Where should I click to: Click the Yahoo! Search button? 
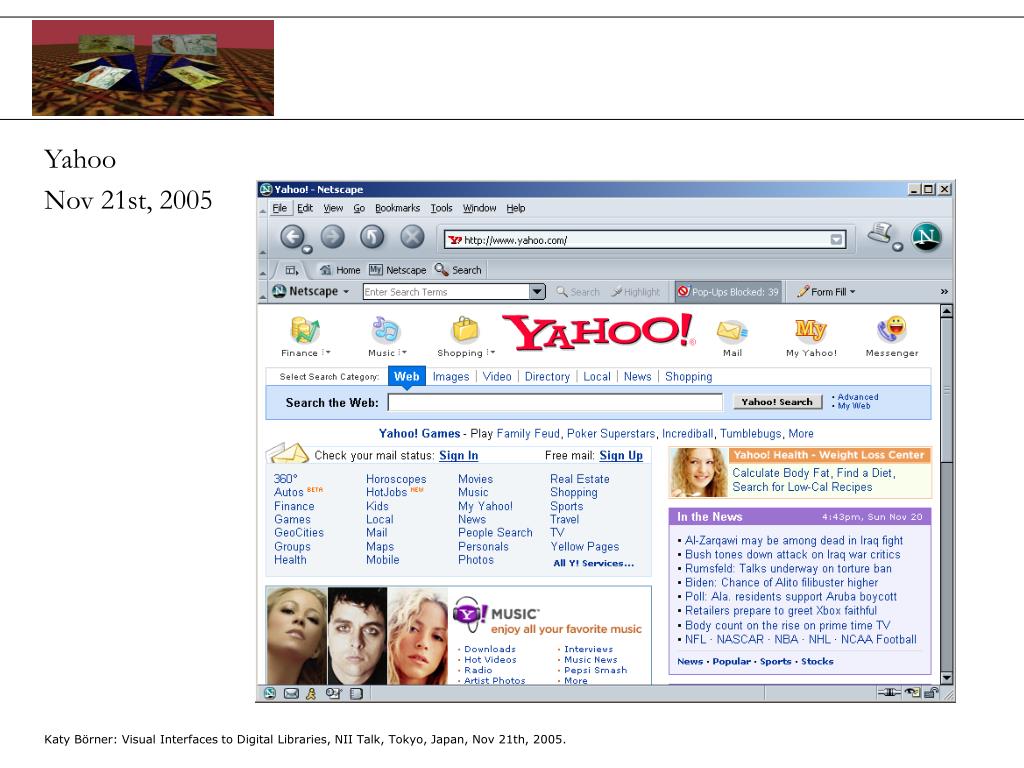coord(777,402)
